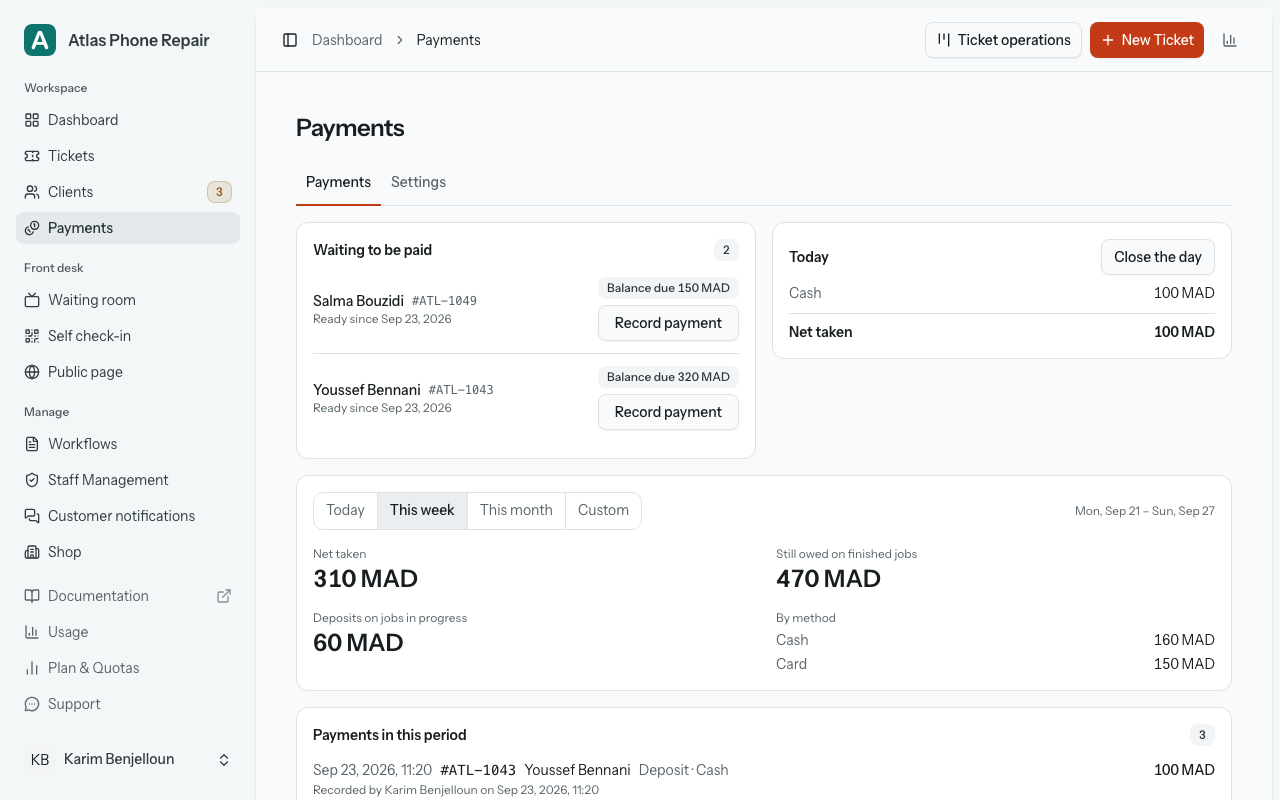
Task: Click the Public page globe icon
Action: tap(32, 372)
